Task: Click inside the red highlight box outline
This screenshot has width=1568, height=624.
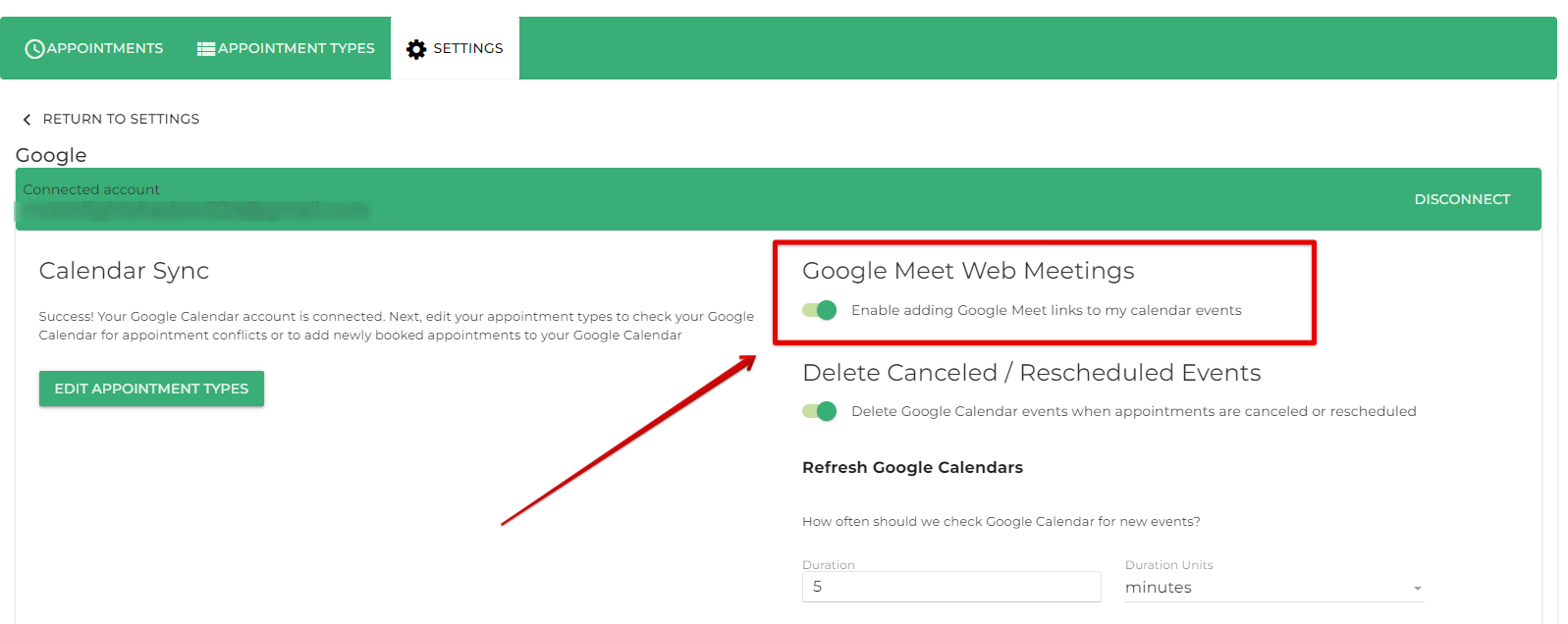Action: 1046,291
